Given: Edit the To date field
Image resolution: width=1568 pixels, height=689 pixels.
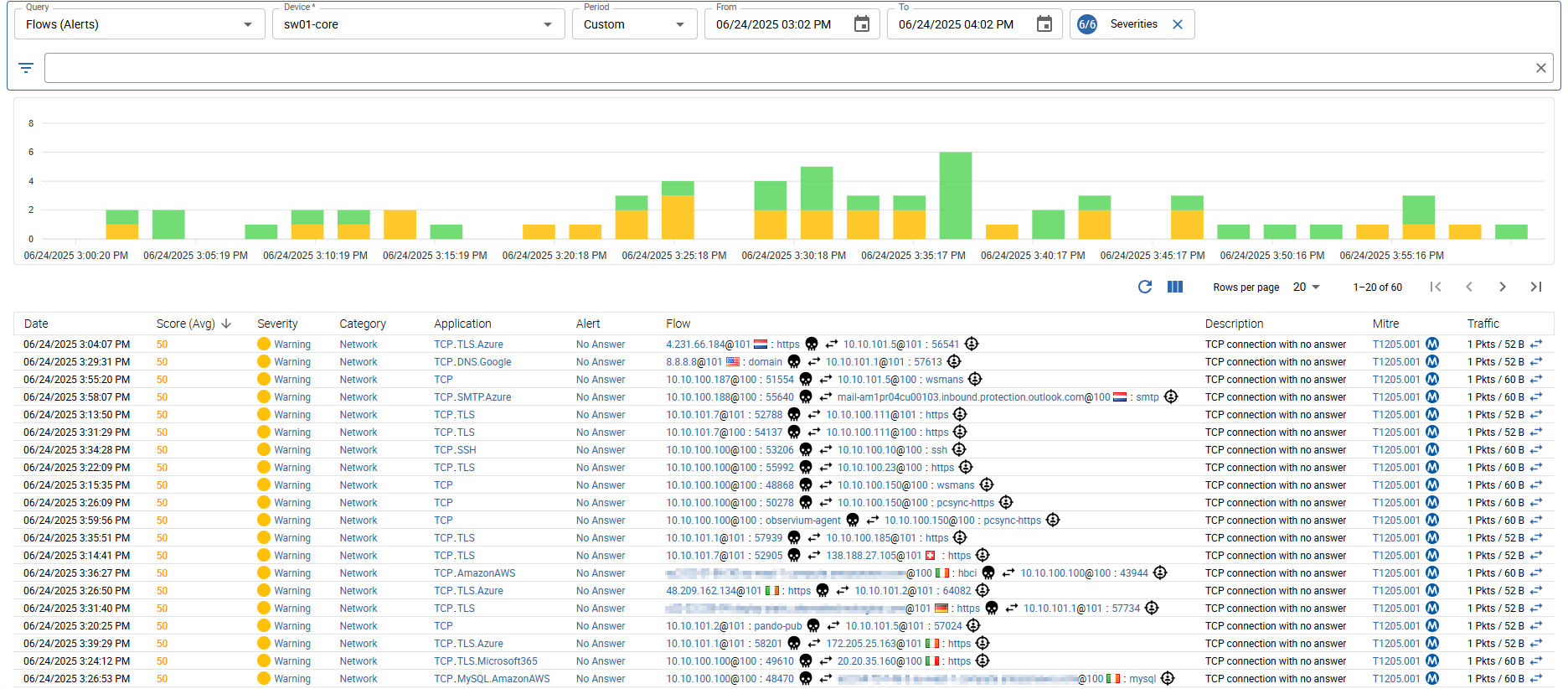Looking at the screenshot, I should pyautogui.click(x=956, y=24).
